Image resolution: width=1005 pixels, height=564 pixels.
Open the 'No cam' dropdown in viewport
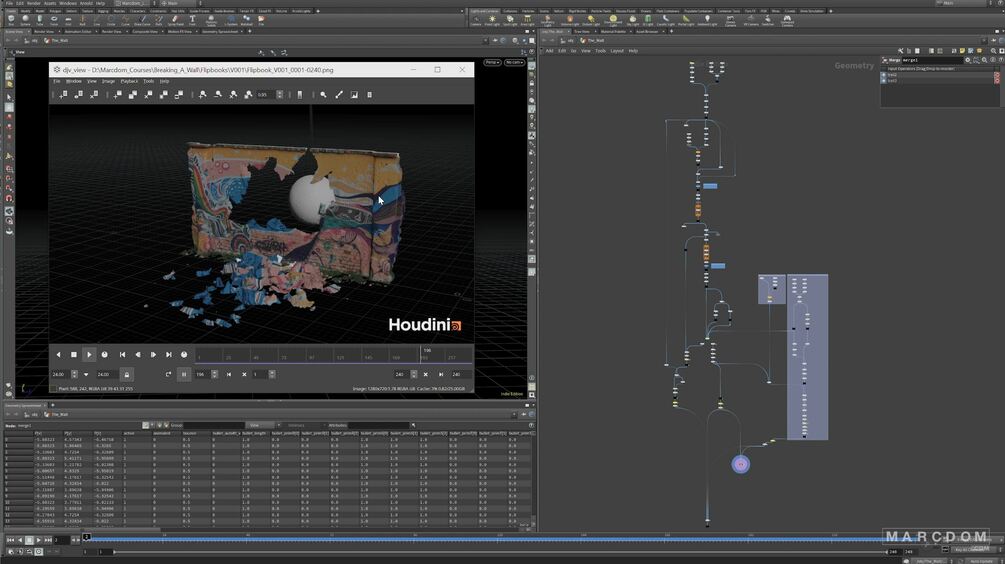(514, 62)
